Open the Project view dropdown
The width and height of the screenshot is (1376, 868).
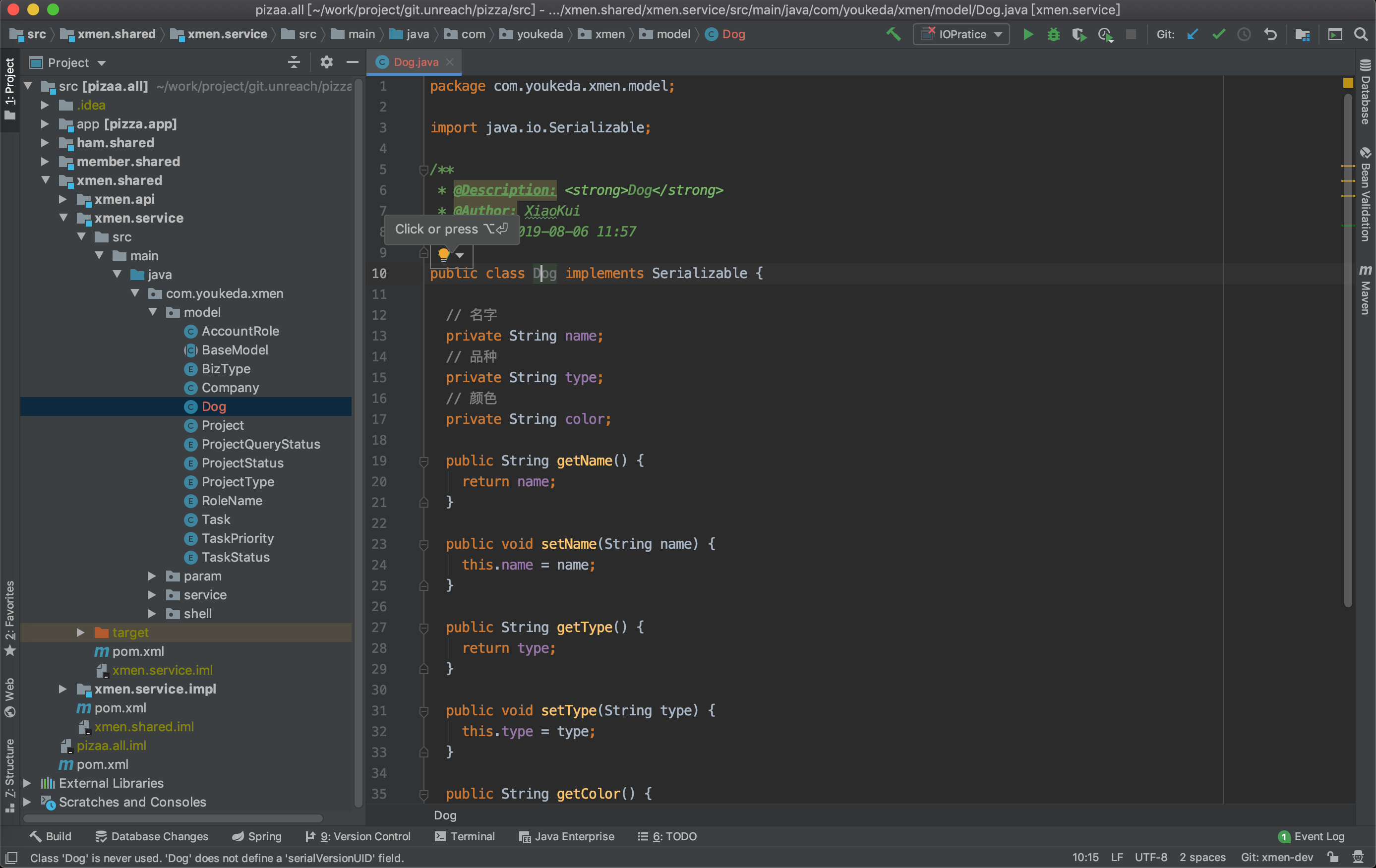102,63
